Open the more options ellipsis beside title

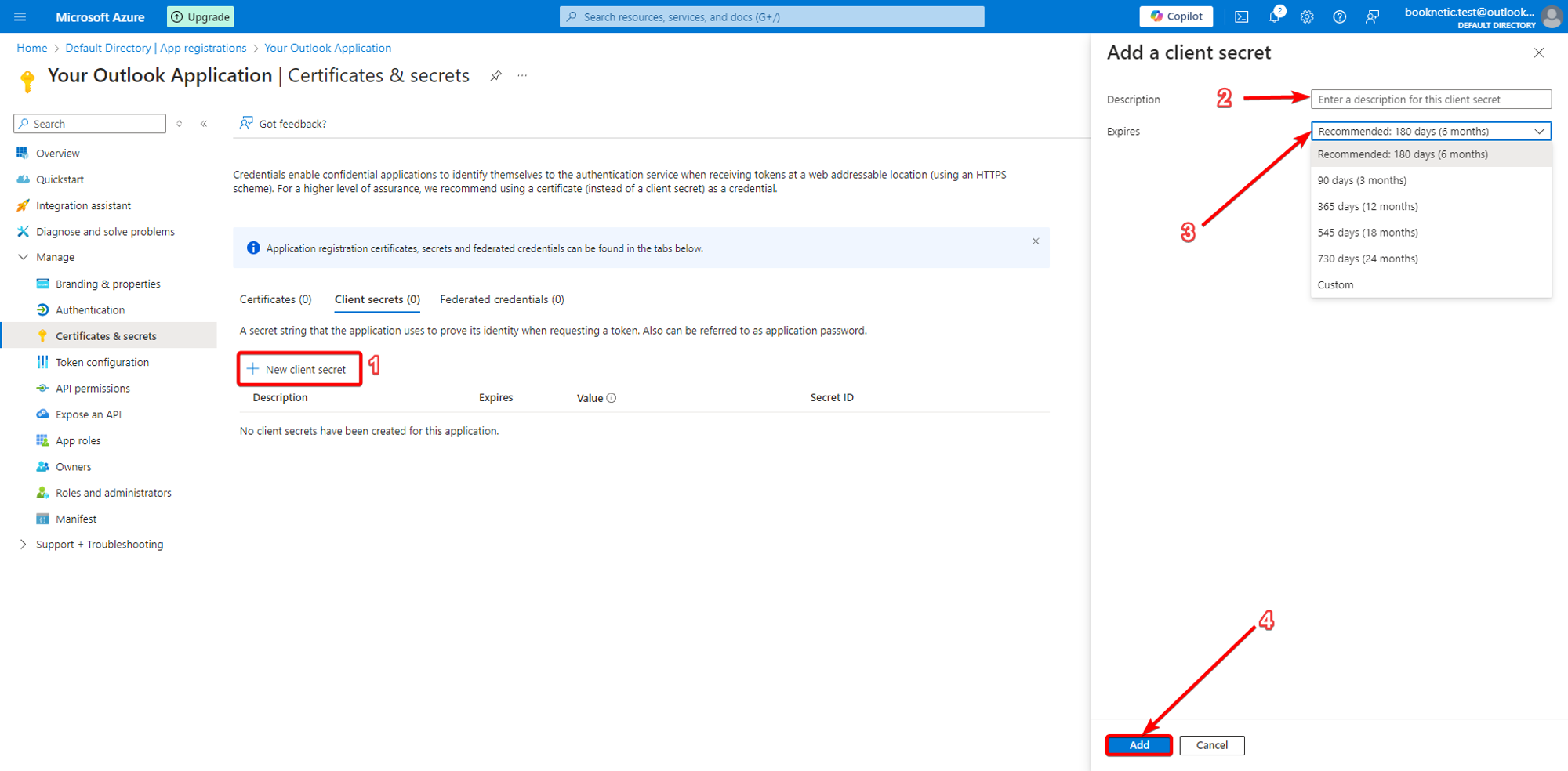[522, 76]
